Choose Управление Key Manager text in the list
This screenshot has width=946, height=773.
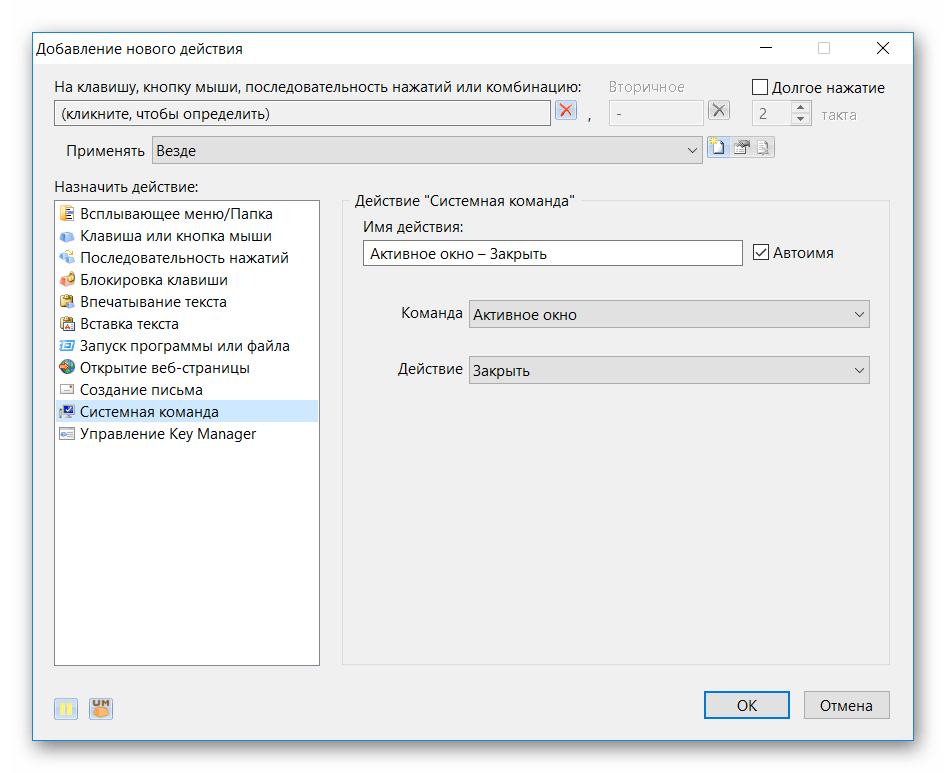(168, 434)
